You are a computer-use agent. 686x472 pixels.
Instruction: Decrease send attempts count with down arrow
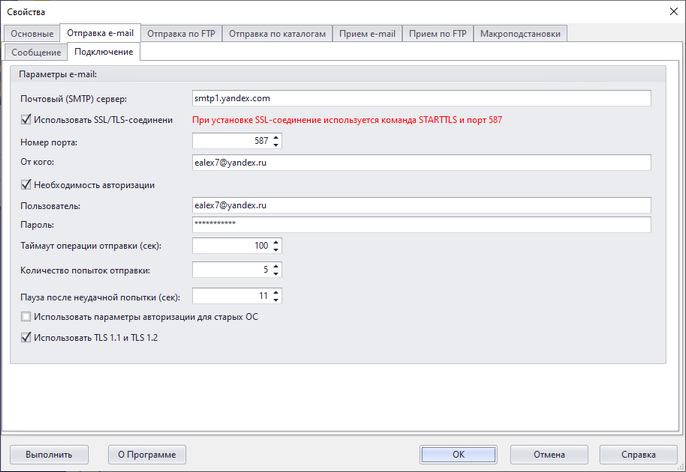click(276, 274)
